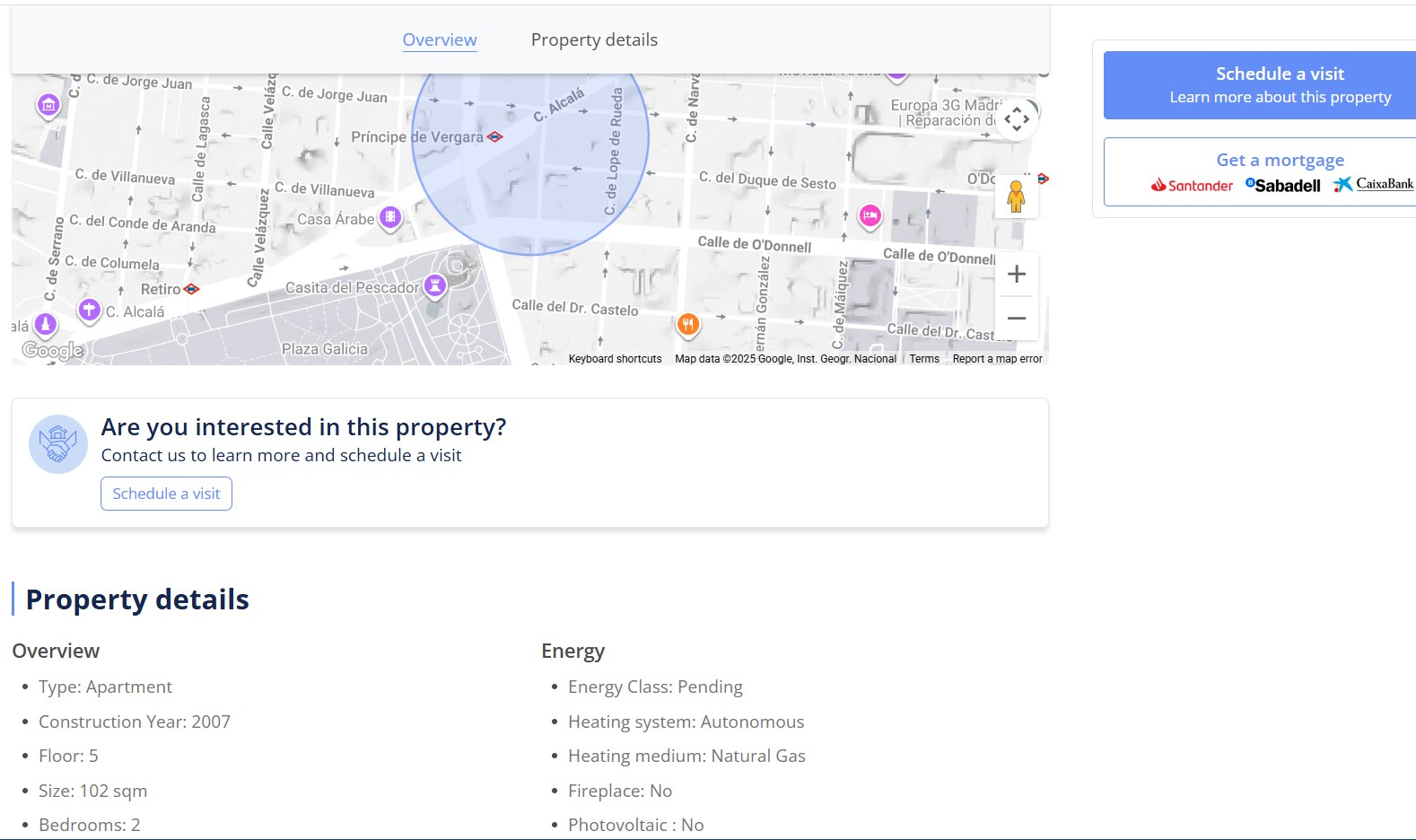
Task: Click the pink hotel marker on map
Action: click(870, 215)
